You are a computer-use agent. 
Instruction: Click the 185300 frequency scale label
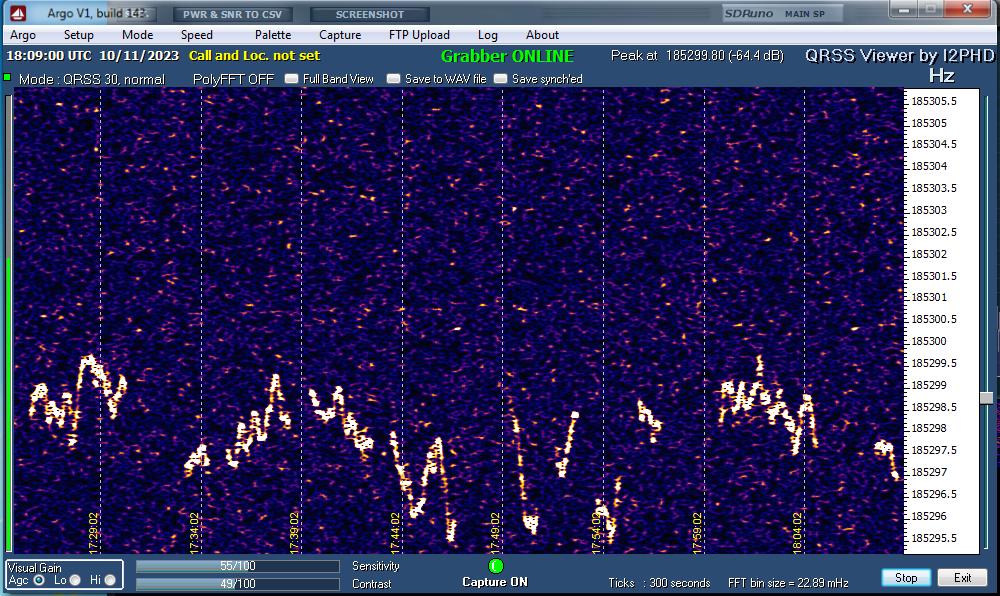pyautogui.click(x=929, y=341)
